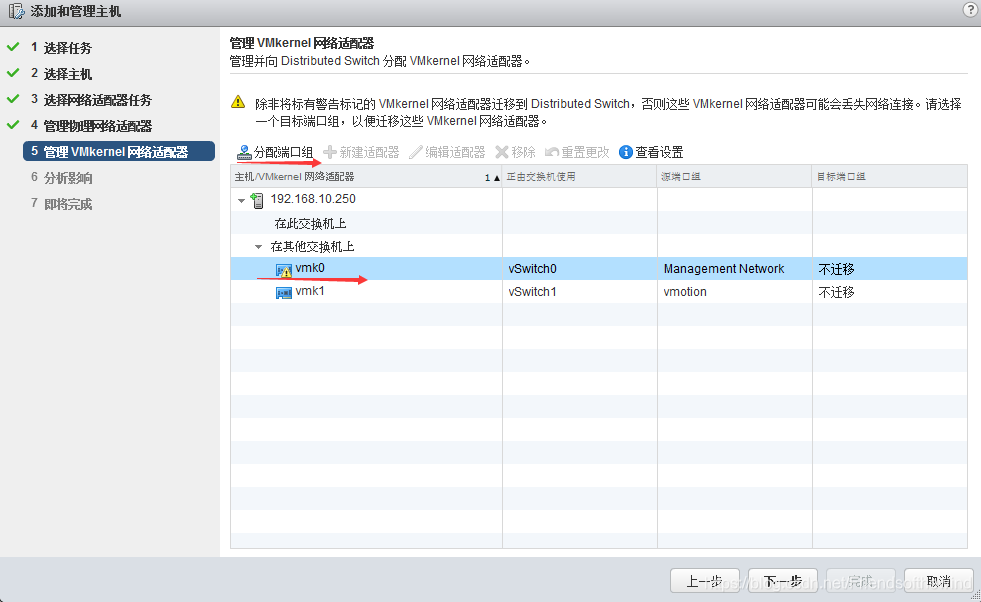Click the Reset changes (重置更改) toolbar item

[577, 152]
